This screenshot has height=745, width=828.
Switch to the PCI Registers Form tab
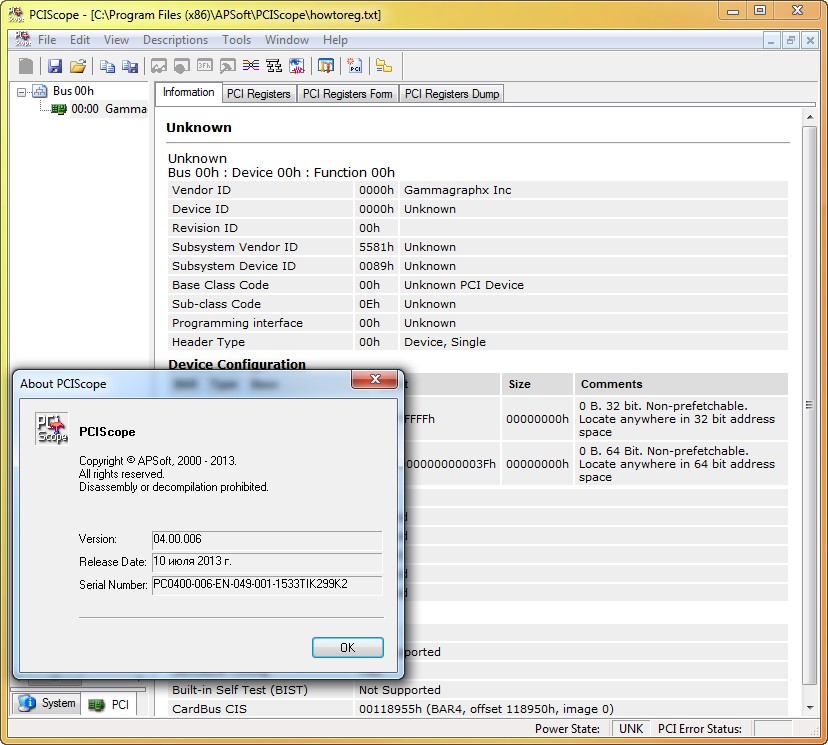coord(347,94)
